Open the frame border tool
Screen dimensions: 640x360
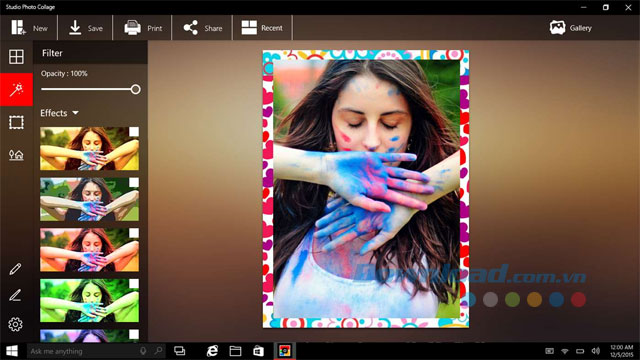tap(16, 122)
